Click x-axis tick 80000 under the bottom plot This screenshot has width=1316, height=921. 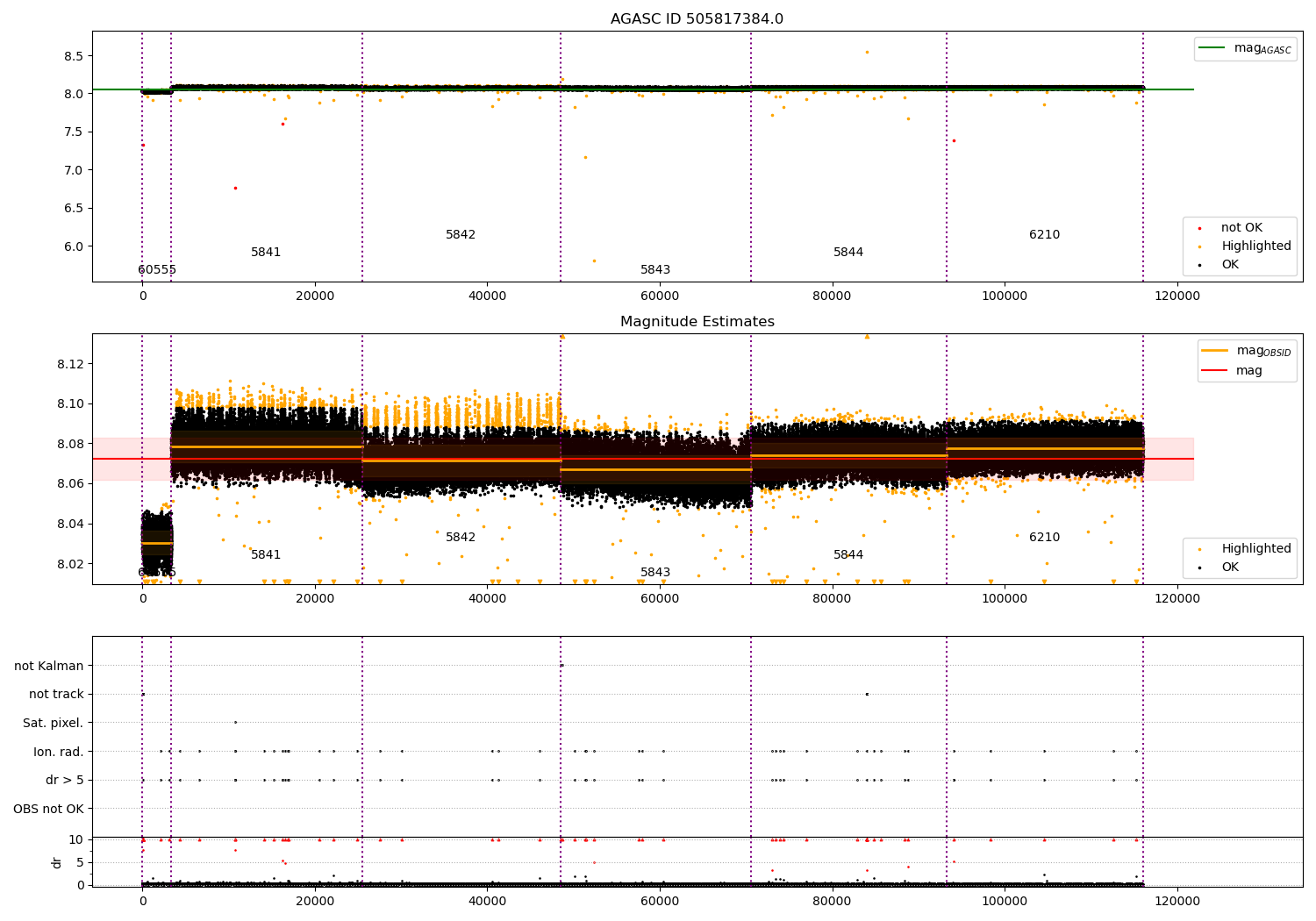pos(832,900)
